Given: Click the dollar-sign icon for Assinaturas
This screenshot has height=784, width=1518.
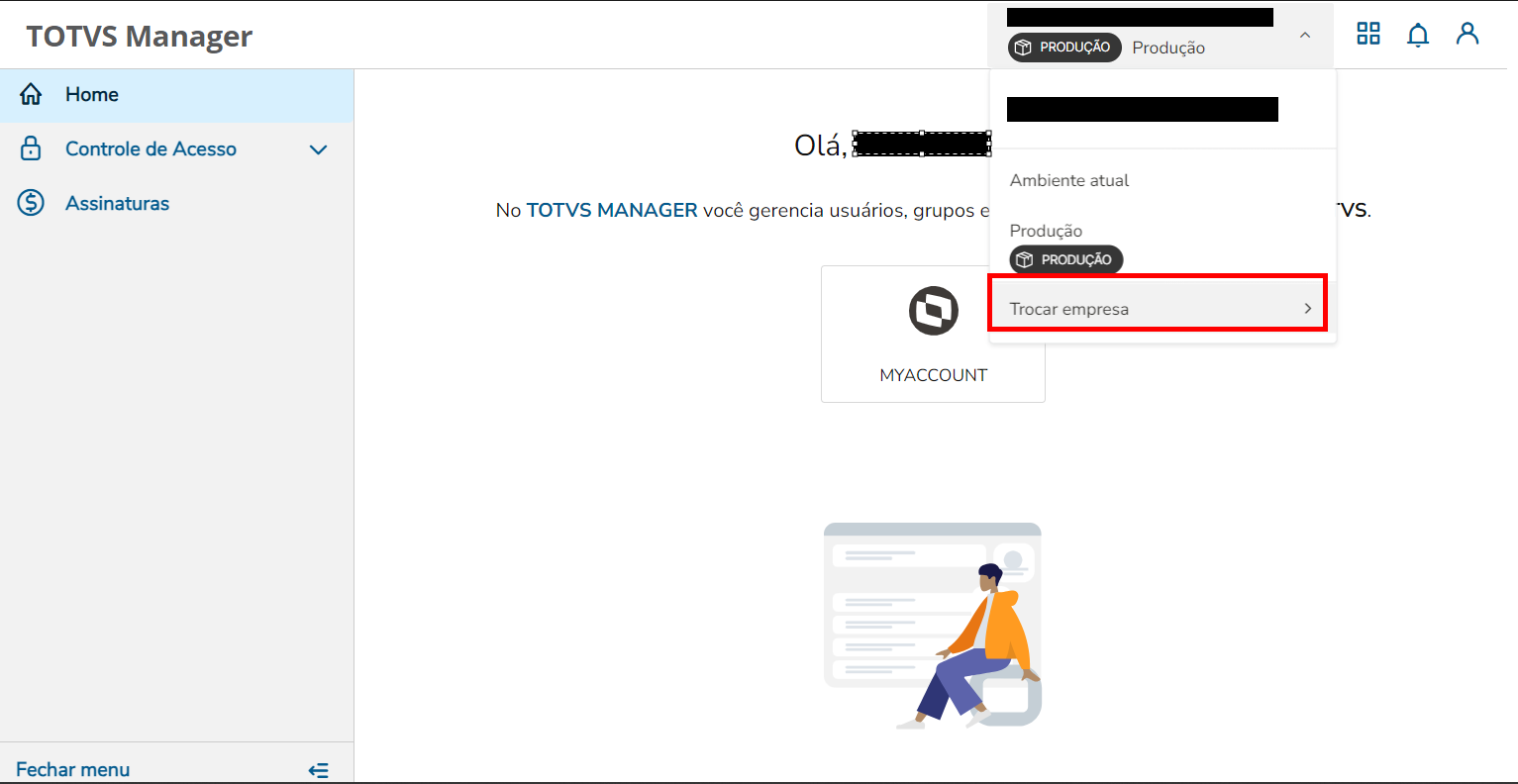Looking at the screenshot, I should click(x=31, y=203).
